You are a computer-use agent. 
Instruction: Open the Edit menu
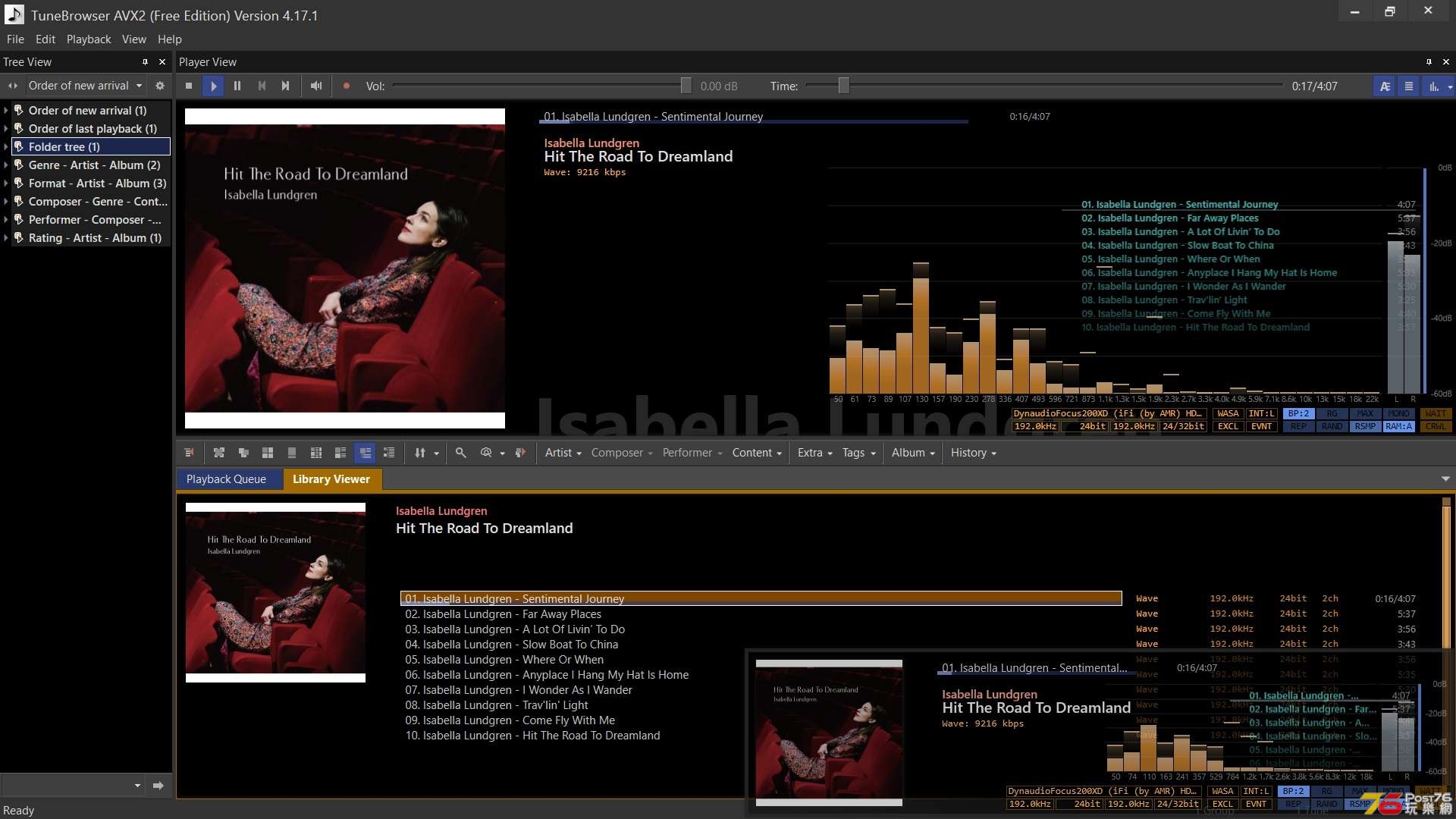45,39
